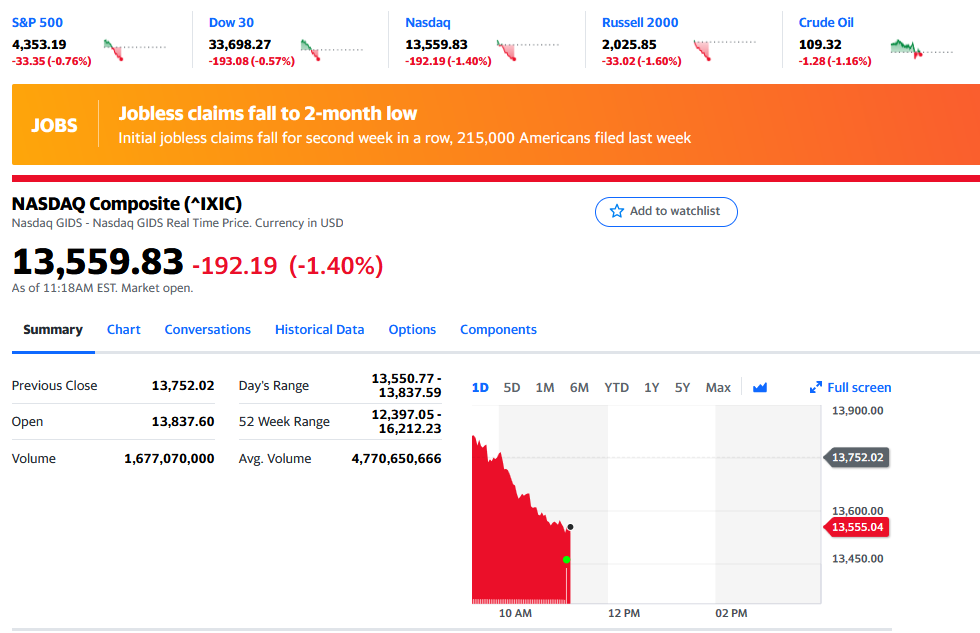Screen dimensions: 980x633
Task: Click the As of 11:18AM EST status text
Action: 102,288
